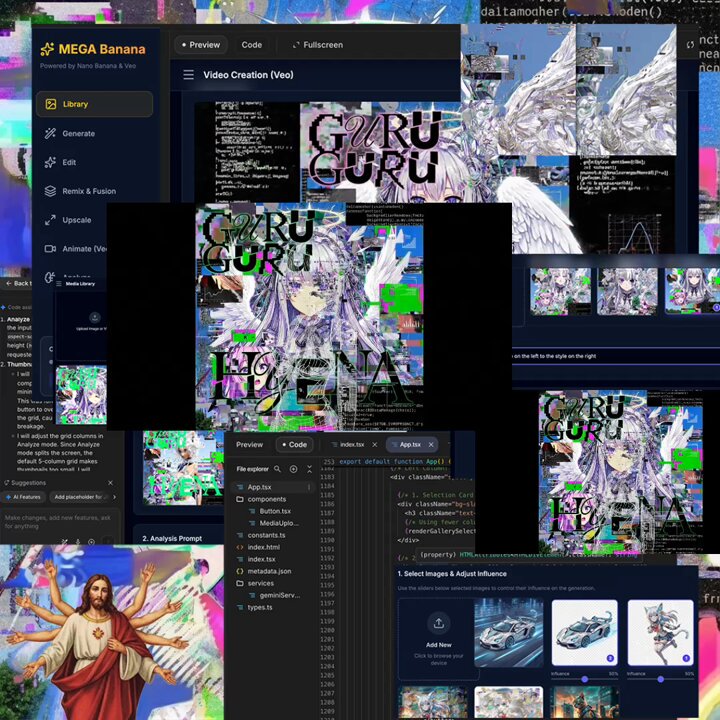The image size is (720, 720).
Task: Click the Edit sparkle icon
Action: (x=51, y=162)
